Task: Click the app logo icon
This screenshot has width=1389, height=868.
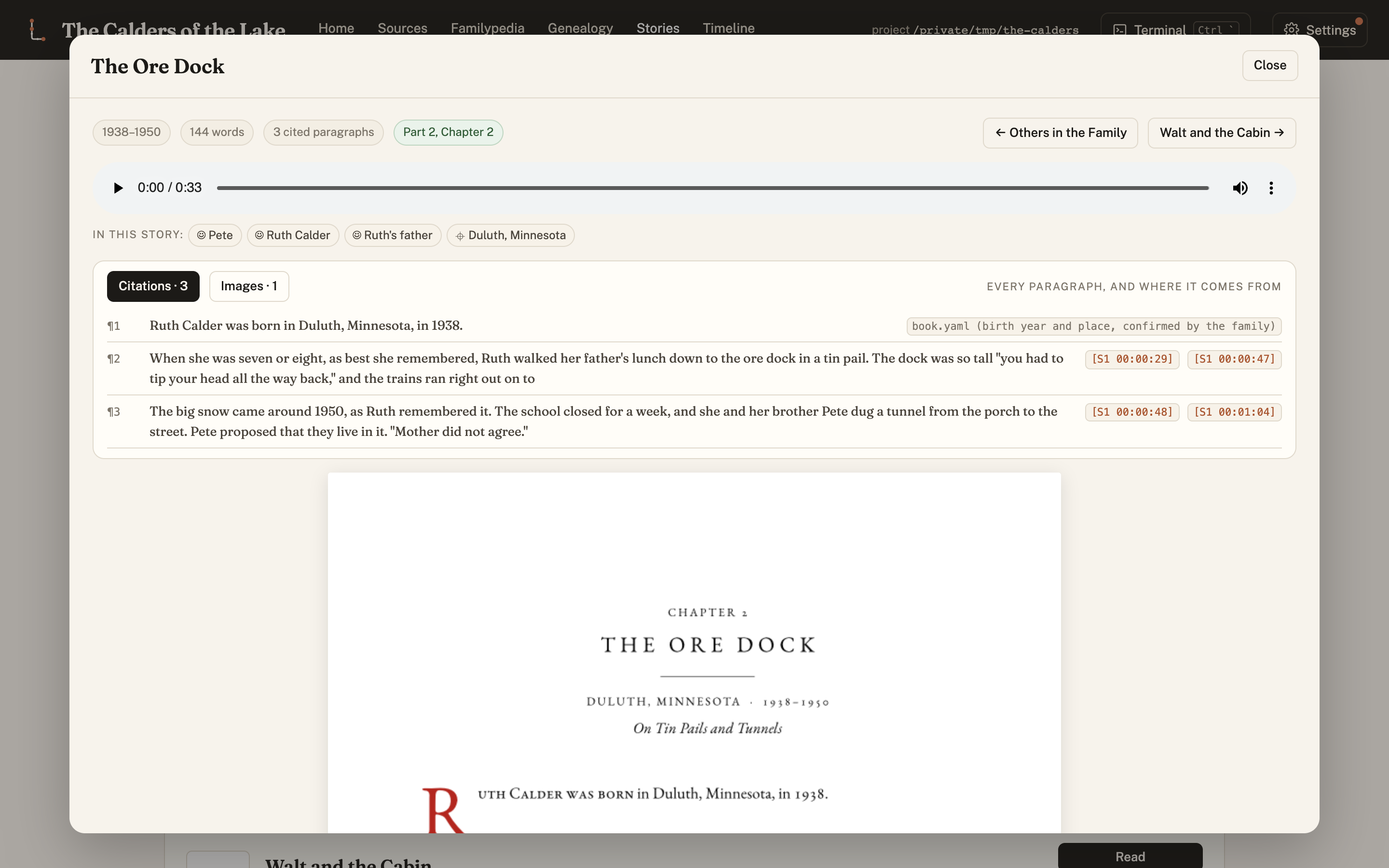Action: tap(37, 29)
